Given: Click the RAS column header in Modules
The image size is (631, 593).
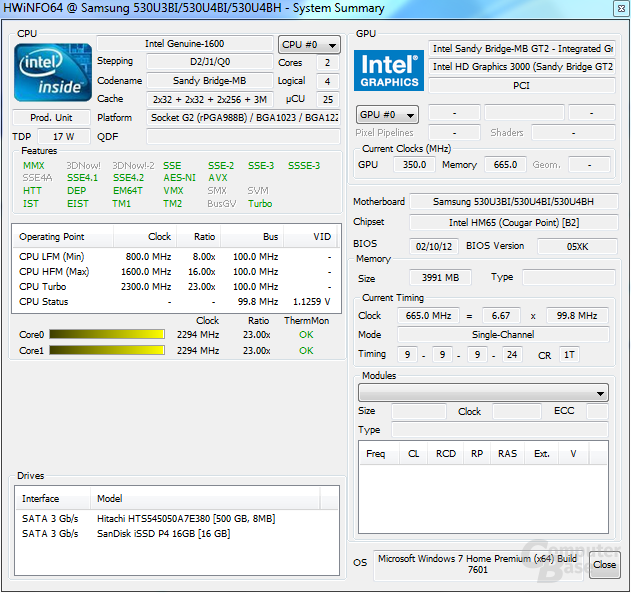Looking at the screenshot, I should 507,453.
